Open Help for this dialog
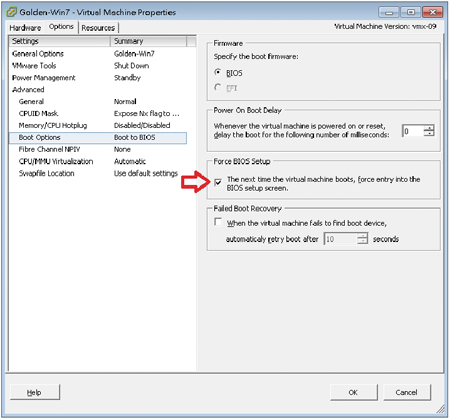 (35, 392)
